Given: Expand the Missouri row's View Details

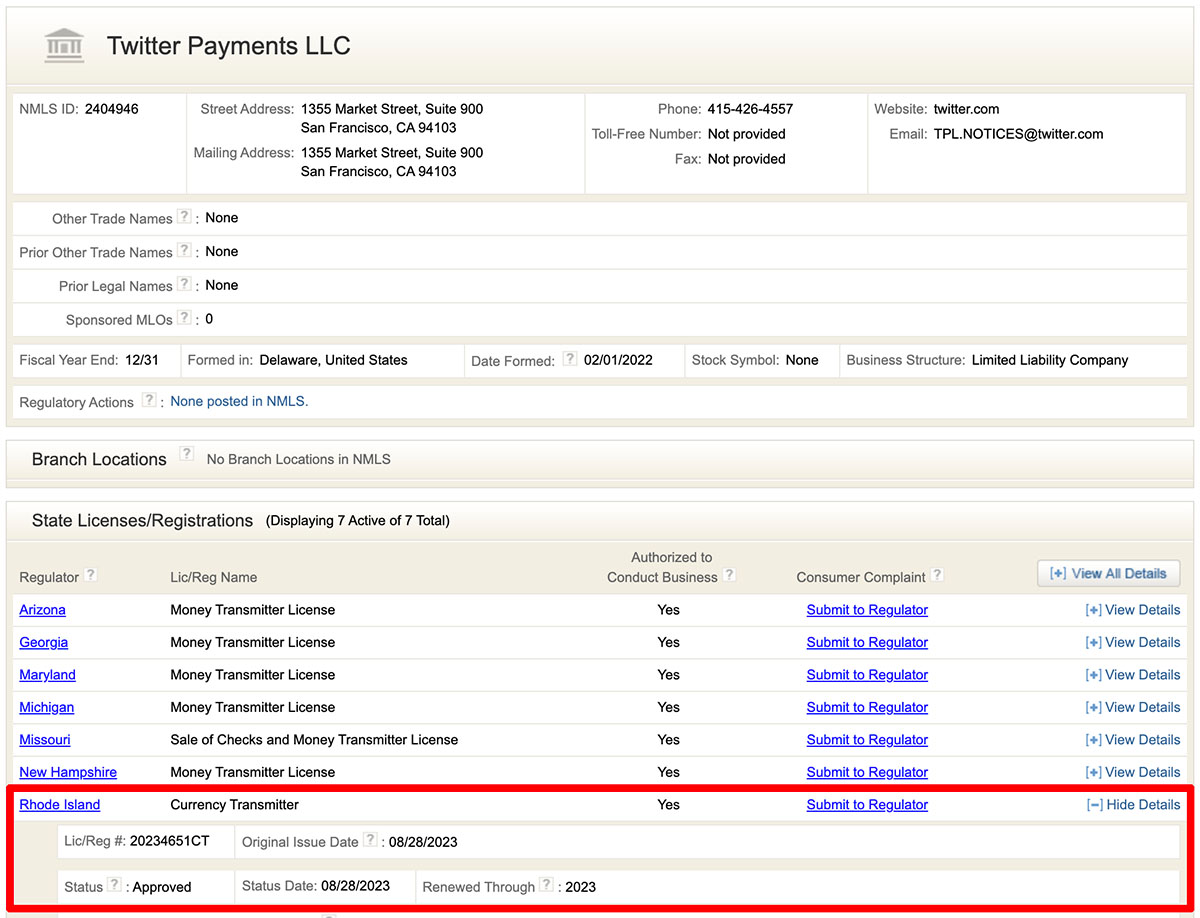Looking at the screenshot, I should pos(1133,740).
